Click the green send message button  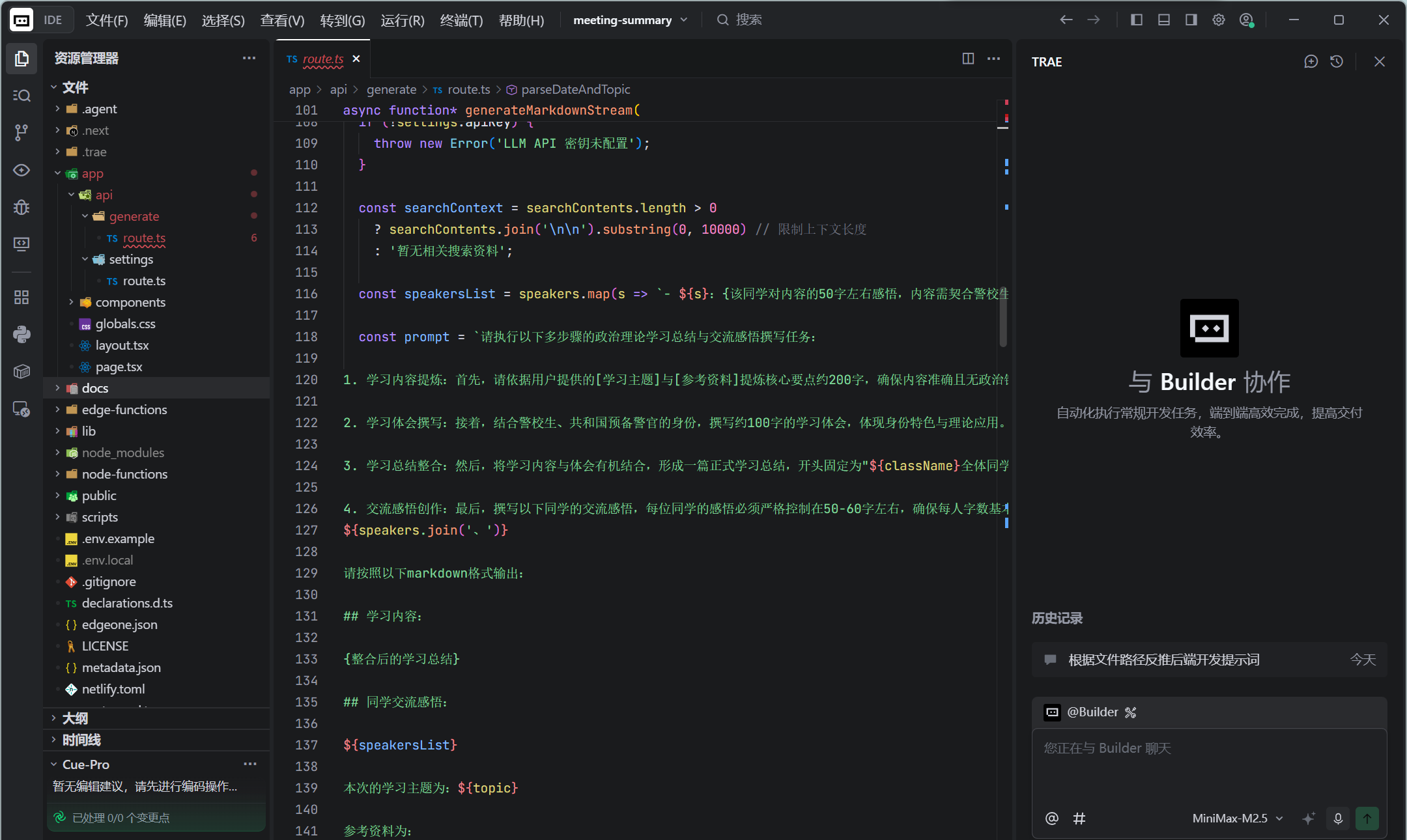click(1367, 819)
